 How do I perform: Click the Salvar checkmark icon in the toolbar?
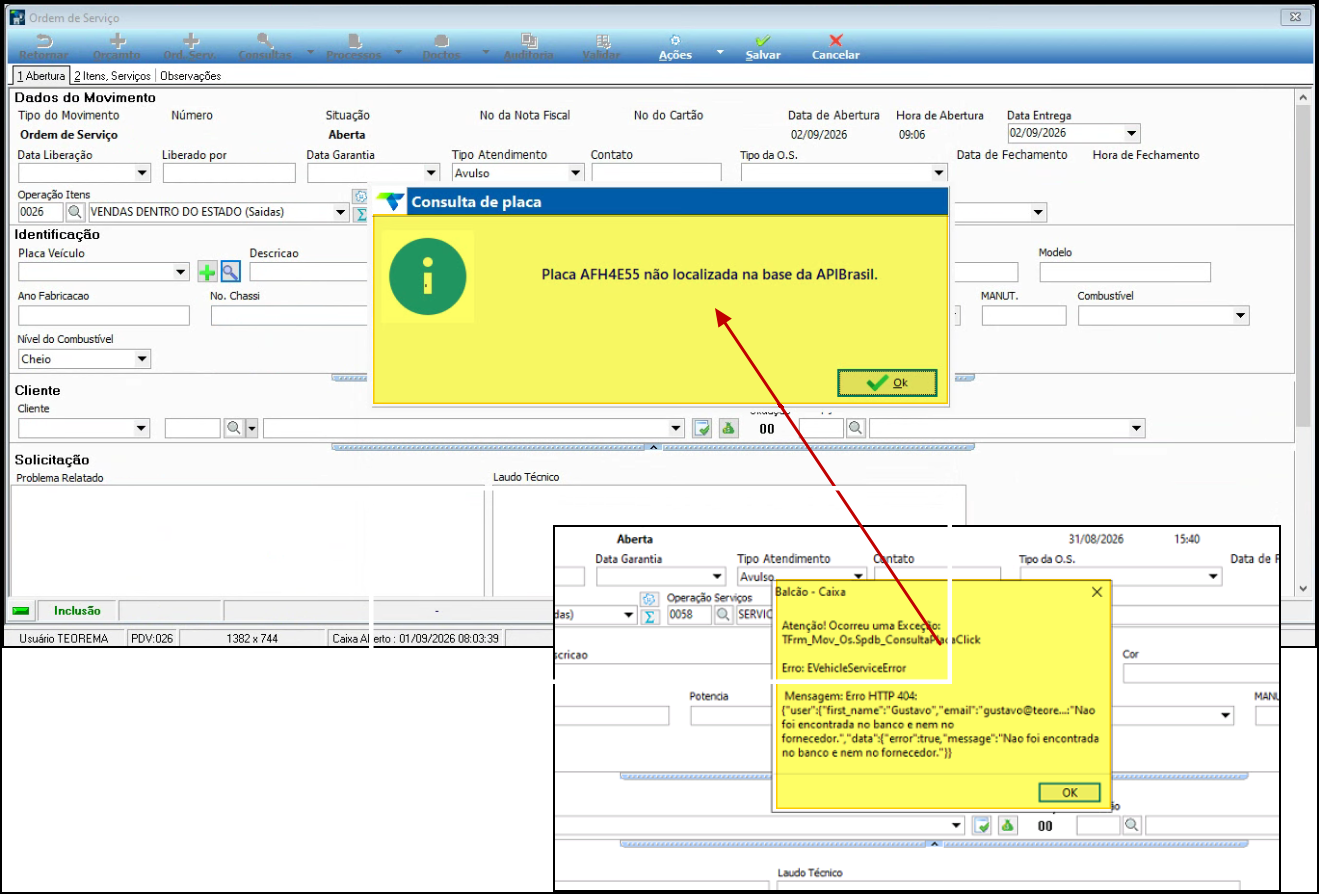pos(763,41)
